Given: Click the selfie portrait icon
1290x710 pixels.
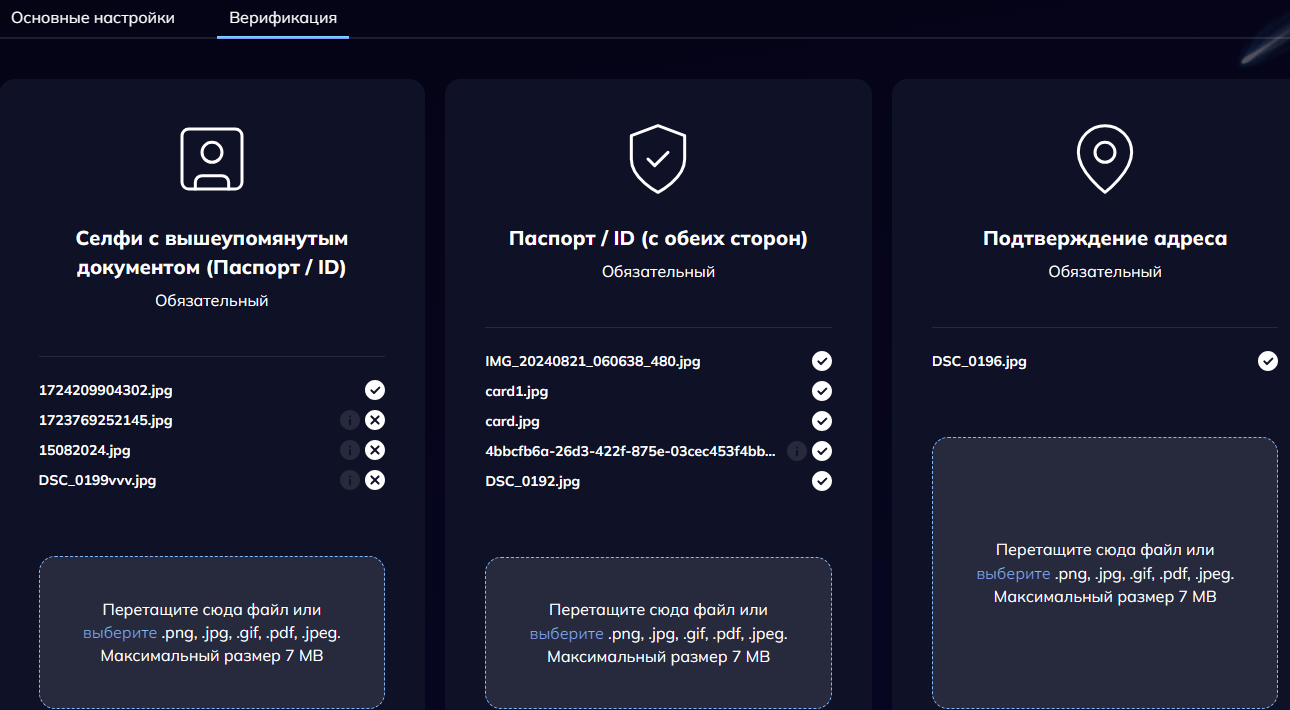Looking at the screenshot, I should point(211,159).
